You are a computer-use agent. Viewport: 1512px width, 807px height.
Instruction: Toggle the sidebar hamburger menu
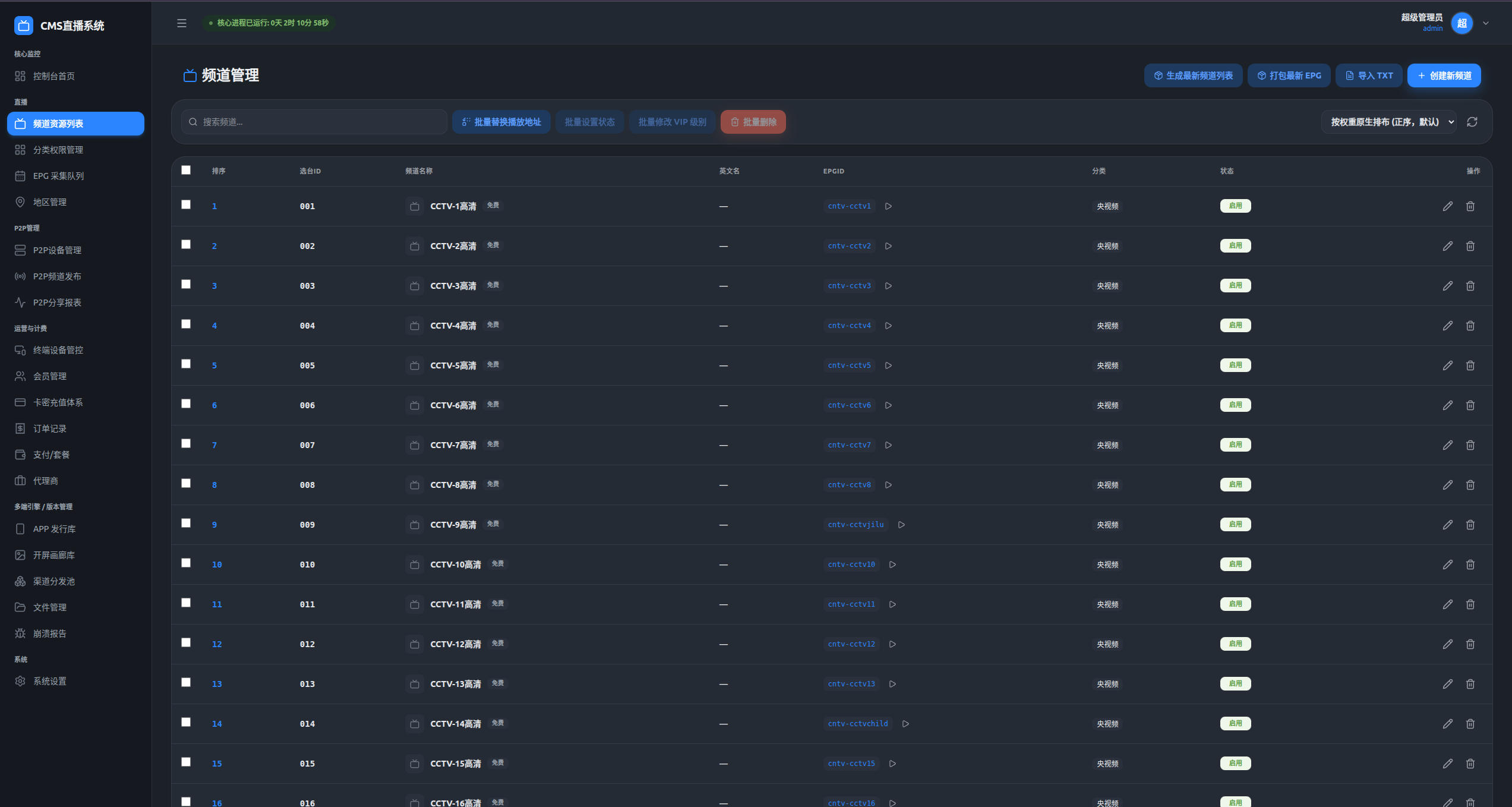[182, 23]
